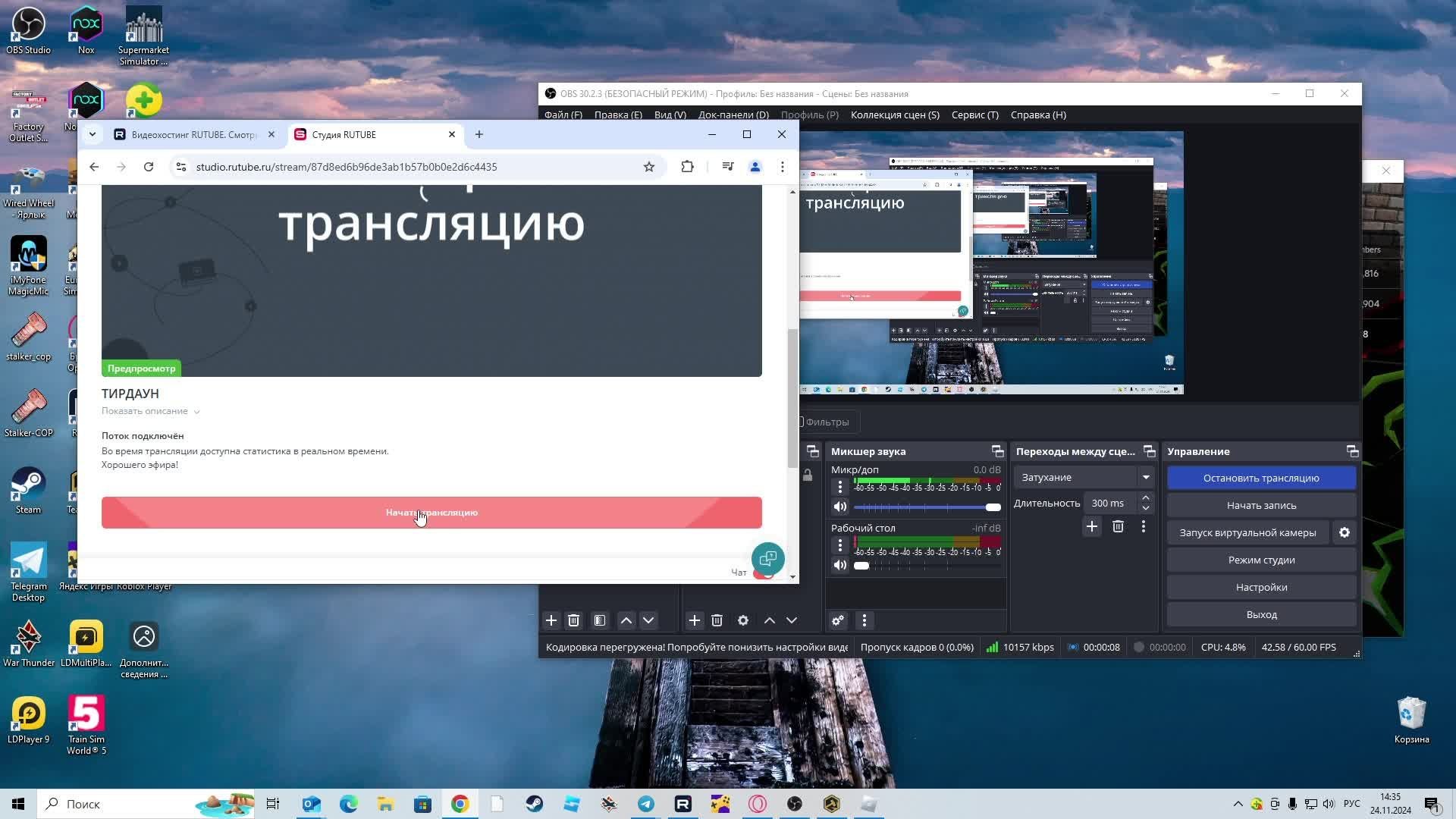The image size is (1456, 819).
Task: Toggle the source lock icon
Action: (808, 475)
